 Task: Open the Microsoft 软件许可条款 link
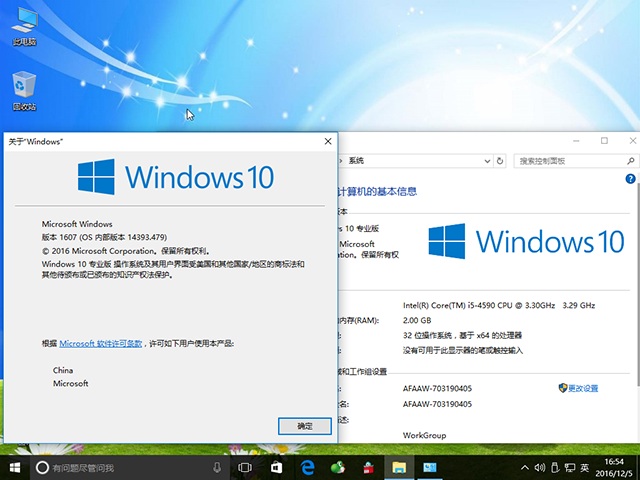[100, 343]
